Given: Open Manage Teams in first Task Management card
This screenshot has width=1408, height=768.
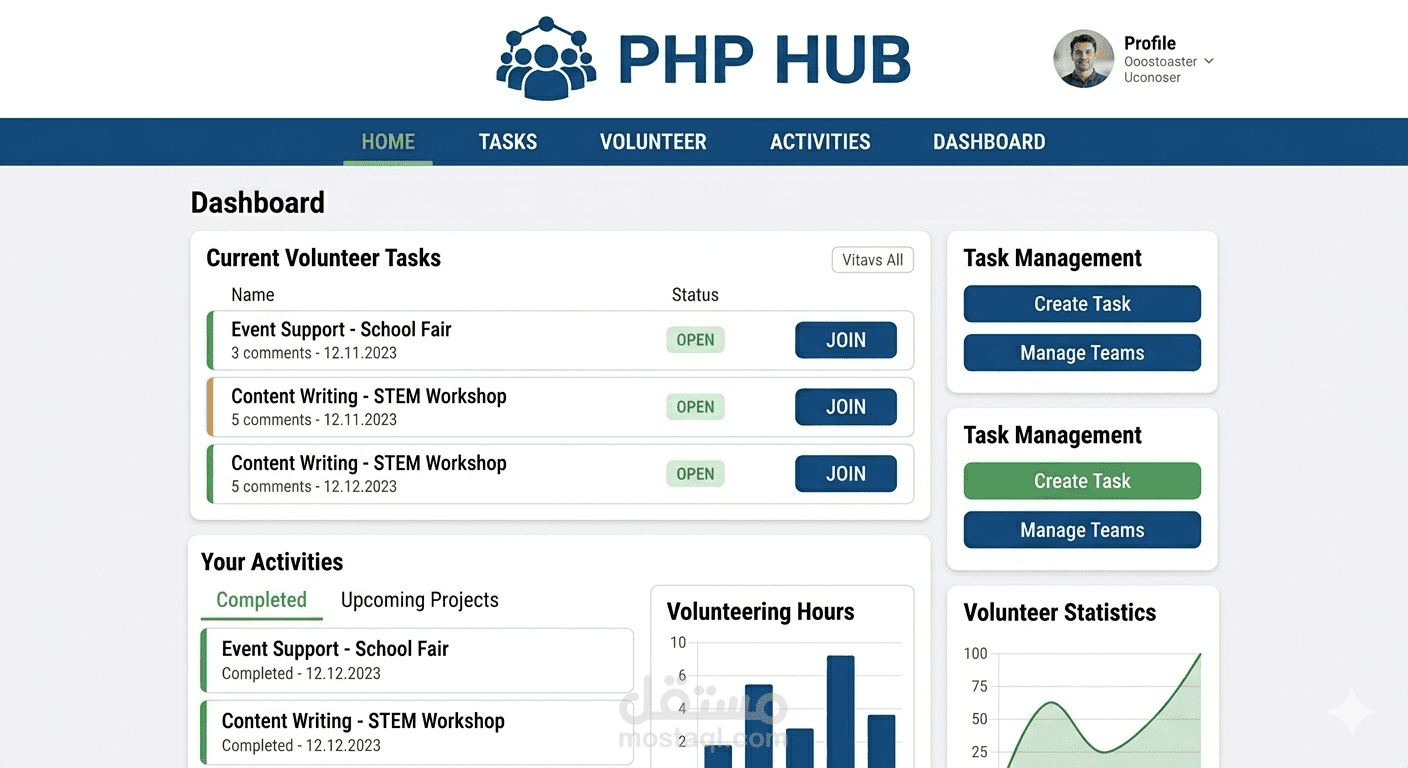Looking at the screenshot, I should (x=1082, y=353).
